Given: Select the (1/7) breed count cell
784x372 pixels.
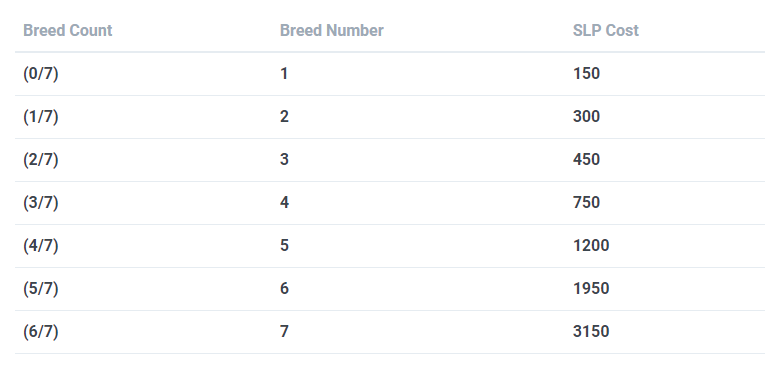Looking at the screenshot, I should tap(40, 117).
